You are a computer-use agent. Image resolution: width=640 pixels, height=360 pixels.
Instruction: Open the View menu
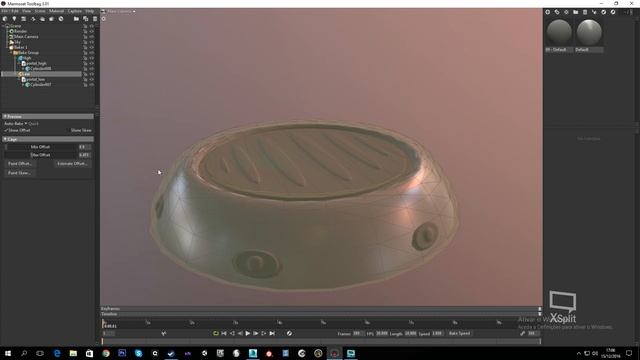tap(27, 11)
